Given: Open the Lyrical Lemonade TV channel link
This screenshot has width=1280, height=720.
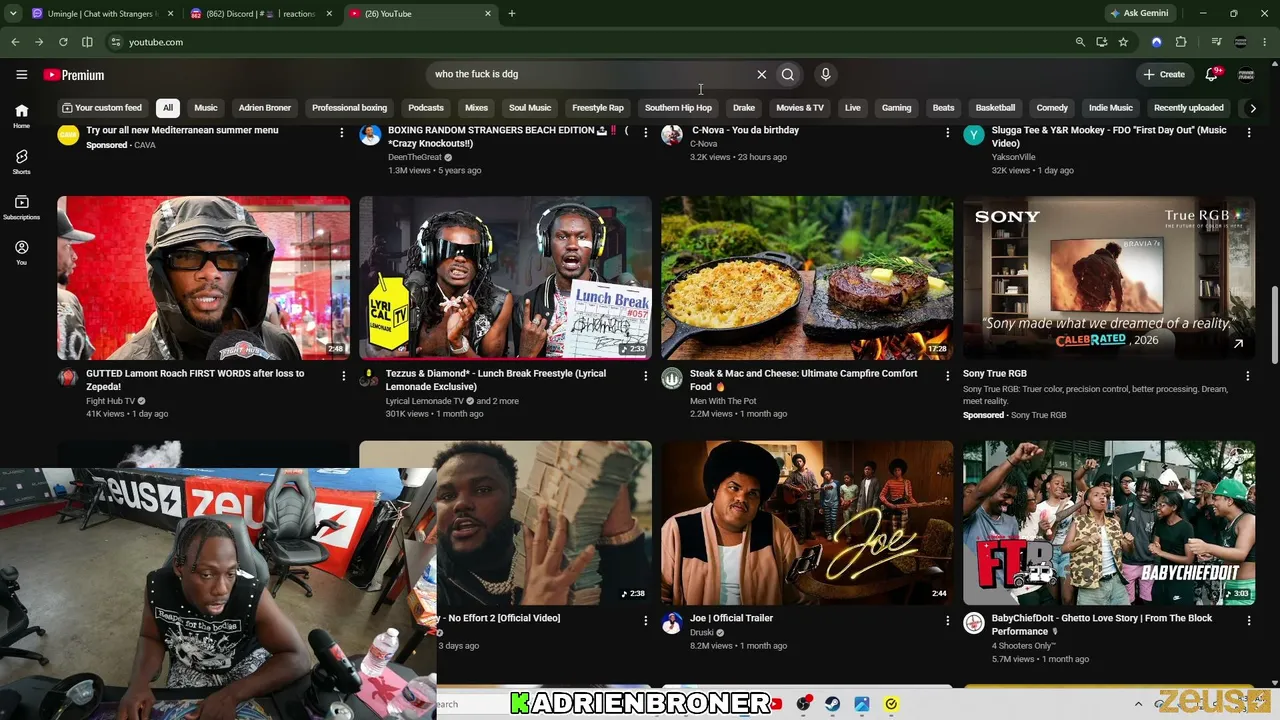Looking at the screenshot, I should pyautogui.click(x=425, y=401).
